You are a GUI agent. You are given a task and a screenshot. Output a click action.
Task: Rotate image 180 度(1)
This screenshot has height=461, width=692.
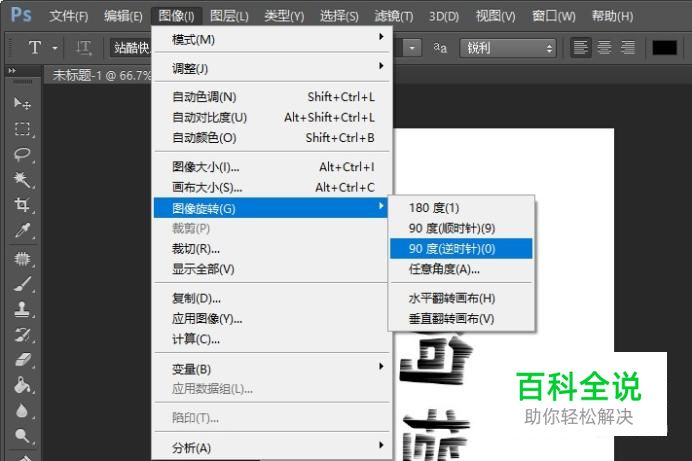pyautogui.click(x=461, y=207)
